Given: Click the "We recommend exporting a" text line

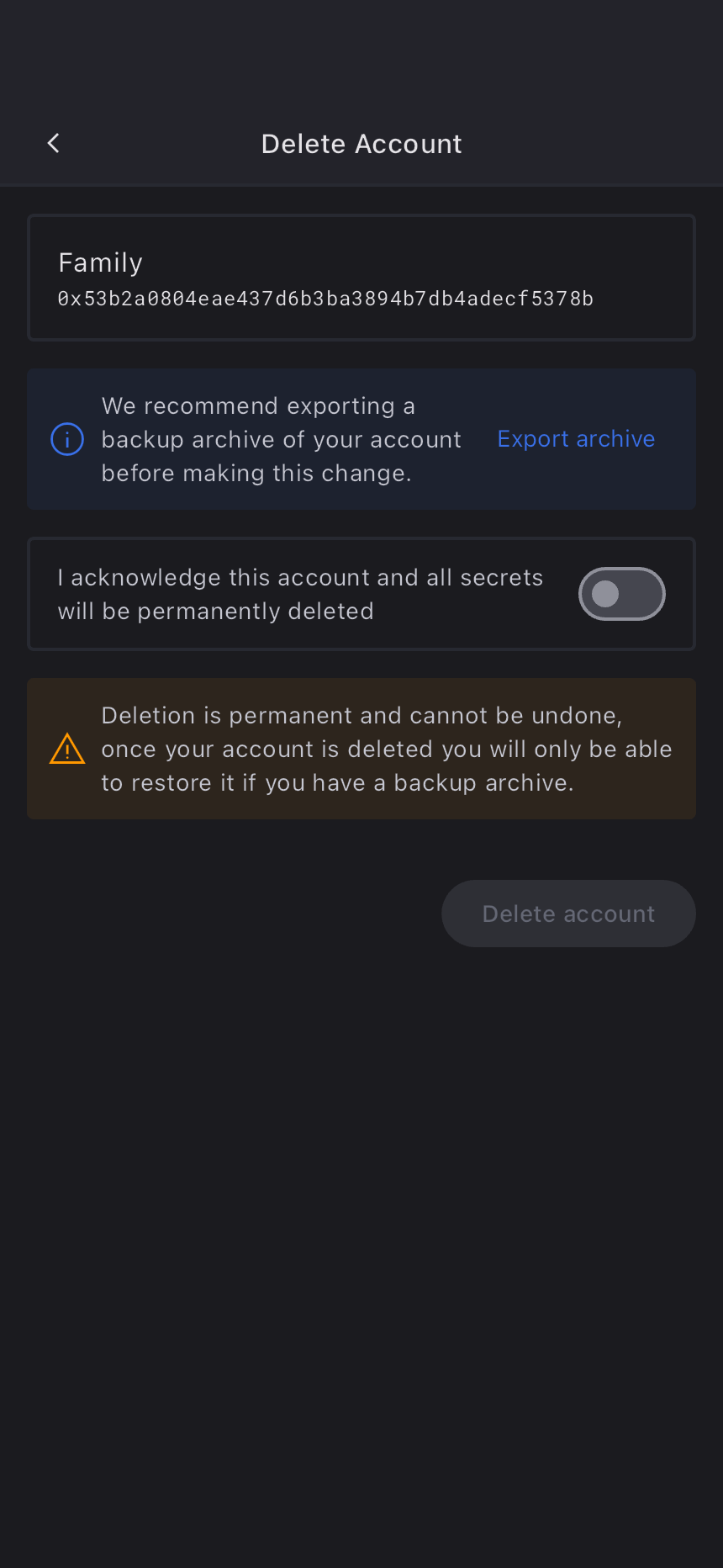Looking at the screenshot, I should (258, 406).
